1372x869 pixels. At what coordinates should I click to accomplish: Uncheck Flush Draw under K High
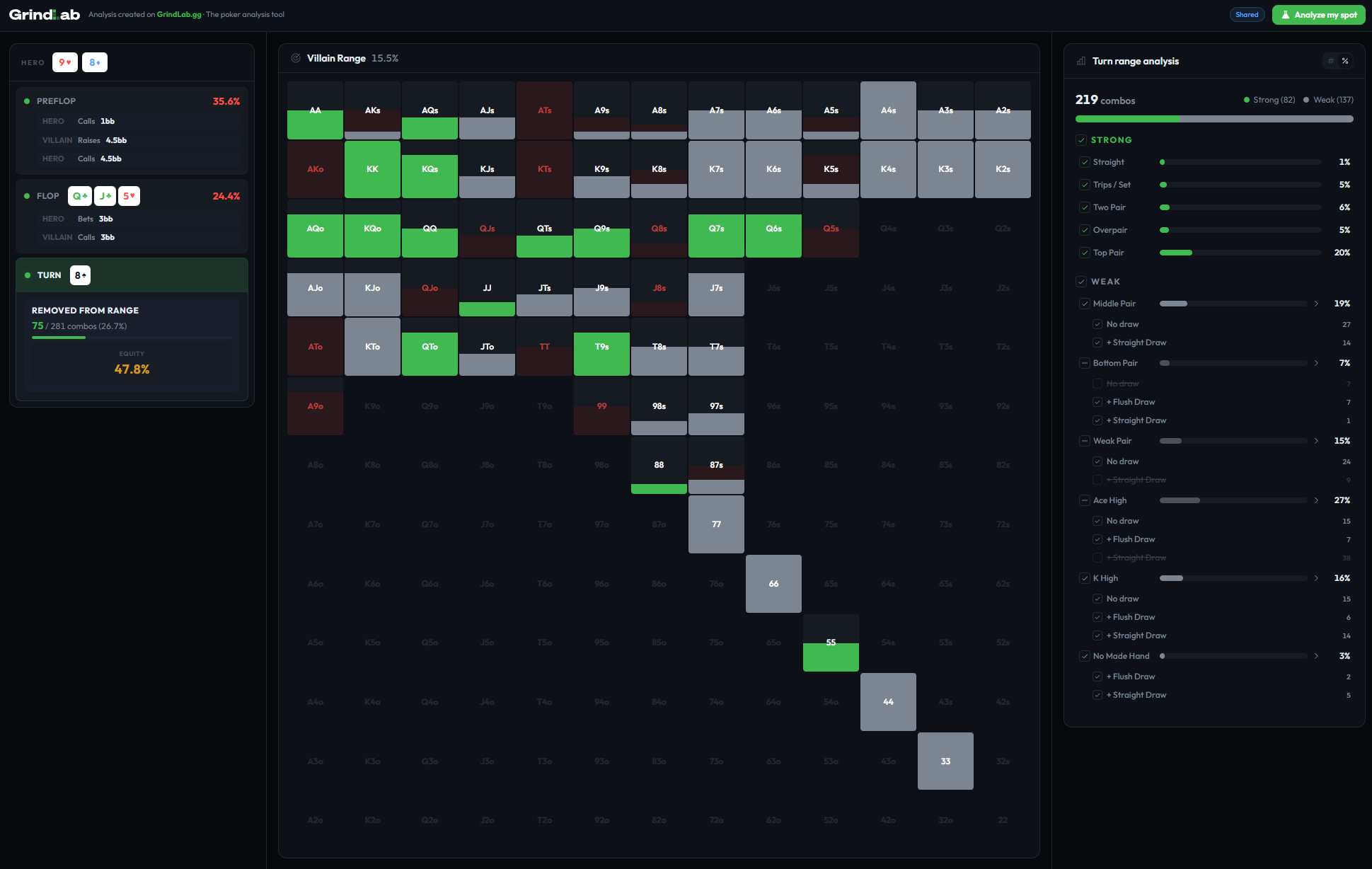(x=1096, y=617)
